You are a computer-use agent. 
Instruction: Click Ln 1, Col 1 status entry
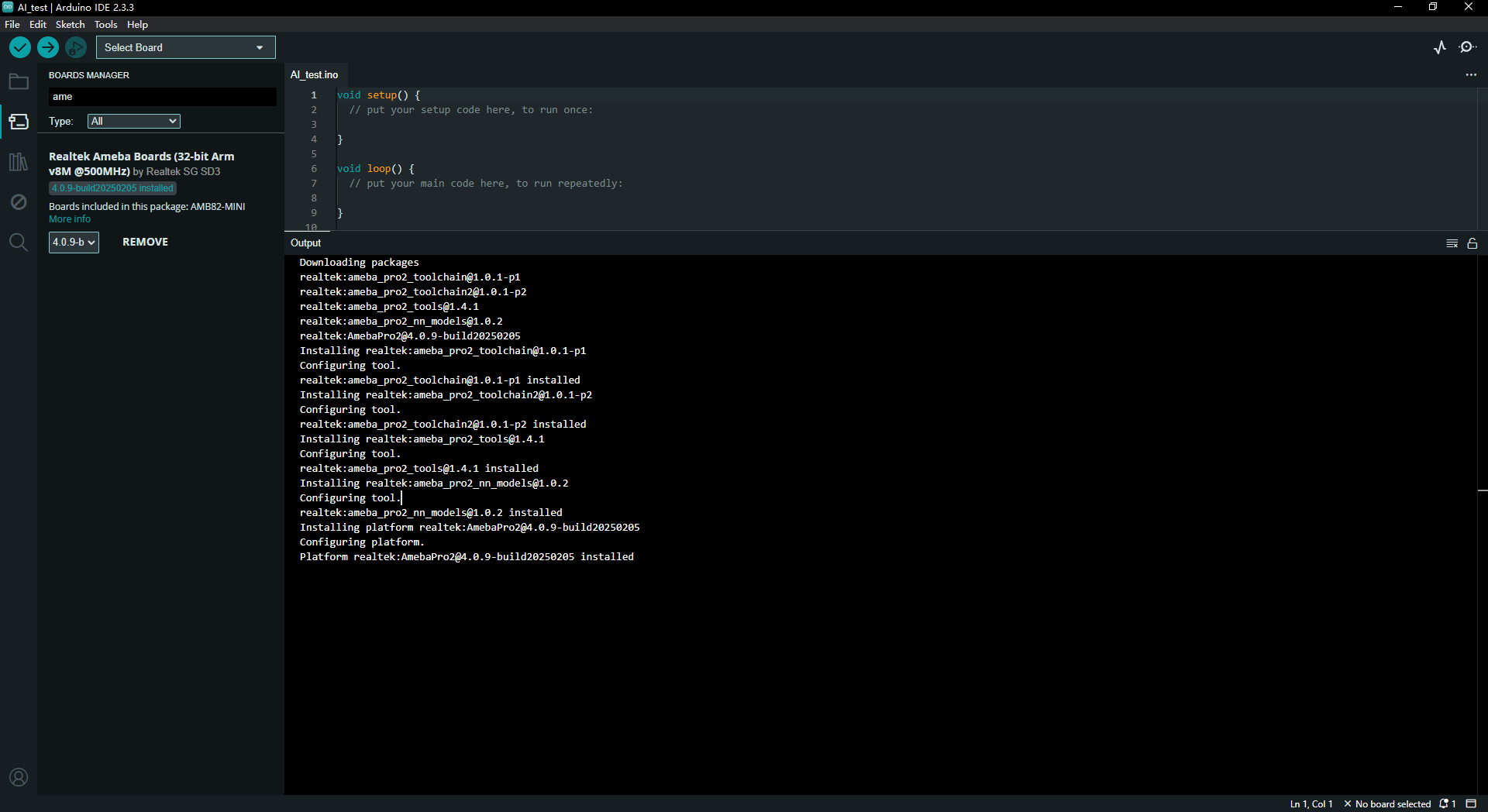1311,804
